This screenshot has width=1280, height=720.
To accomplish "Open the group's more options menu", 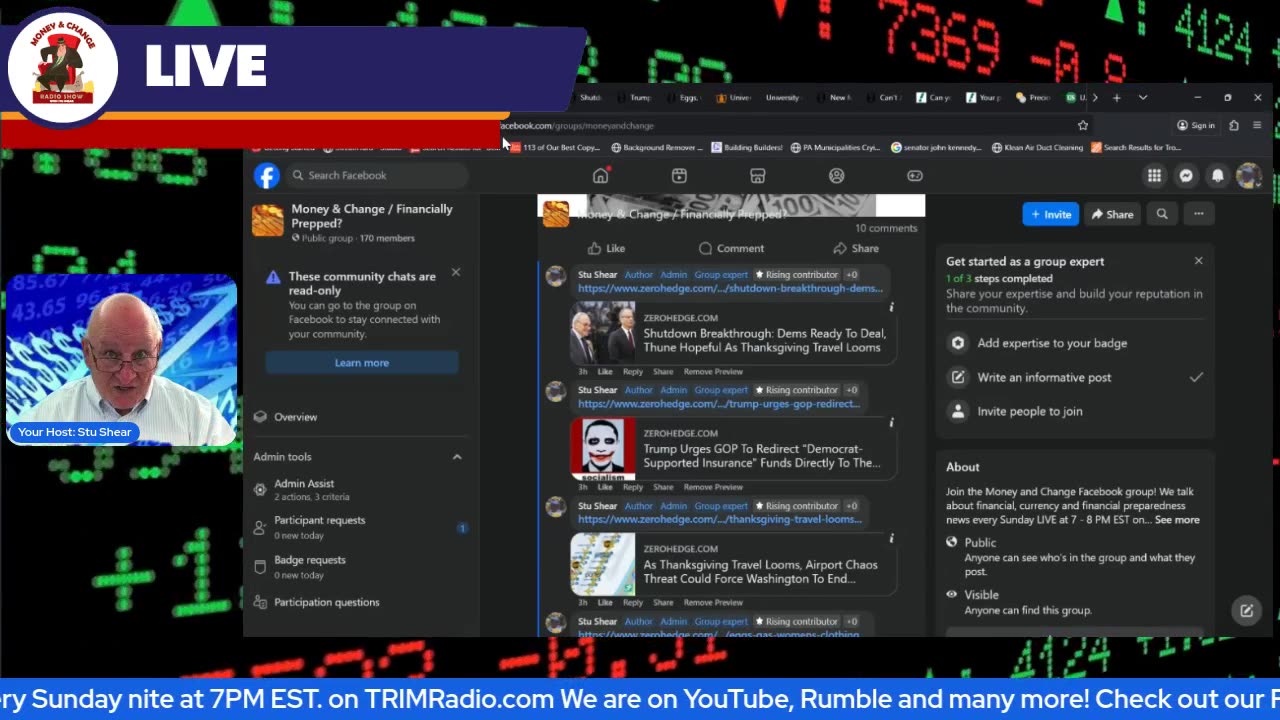I will pyautogui.click(x=1198, y=214).
